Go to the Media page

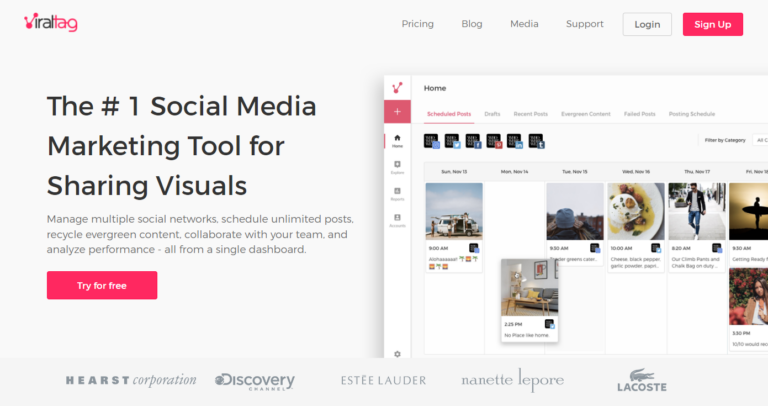524,24
